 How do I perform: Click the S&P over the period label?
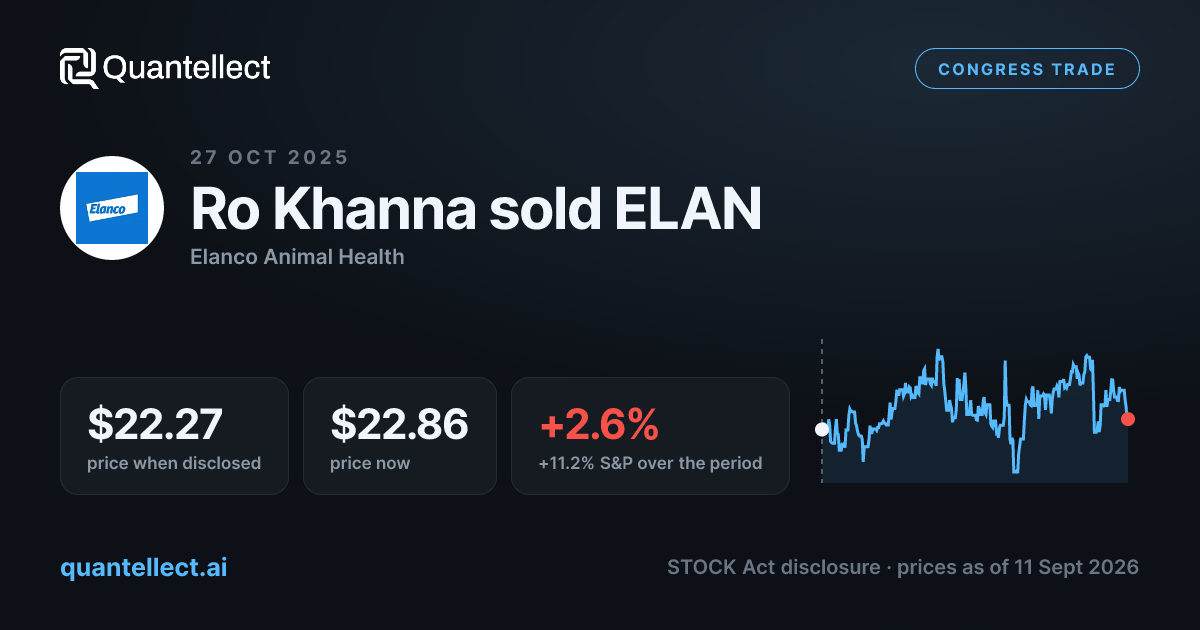[650, 463]
